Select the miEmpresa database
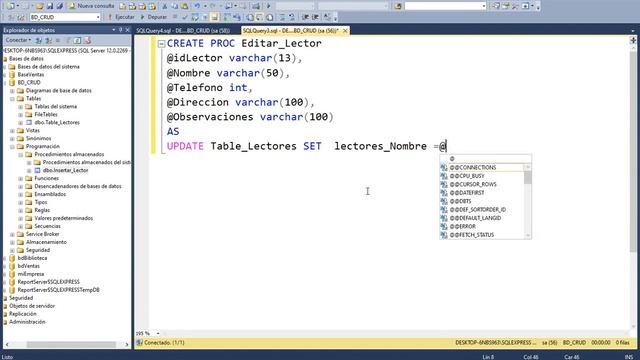 [x=31, y=274]
